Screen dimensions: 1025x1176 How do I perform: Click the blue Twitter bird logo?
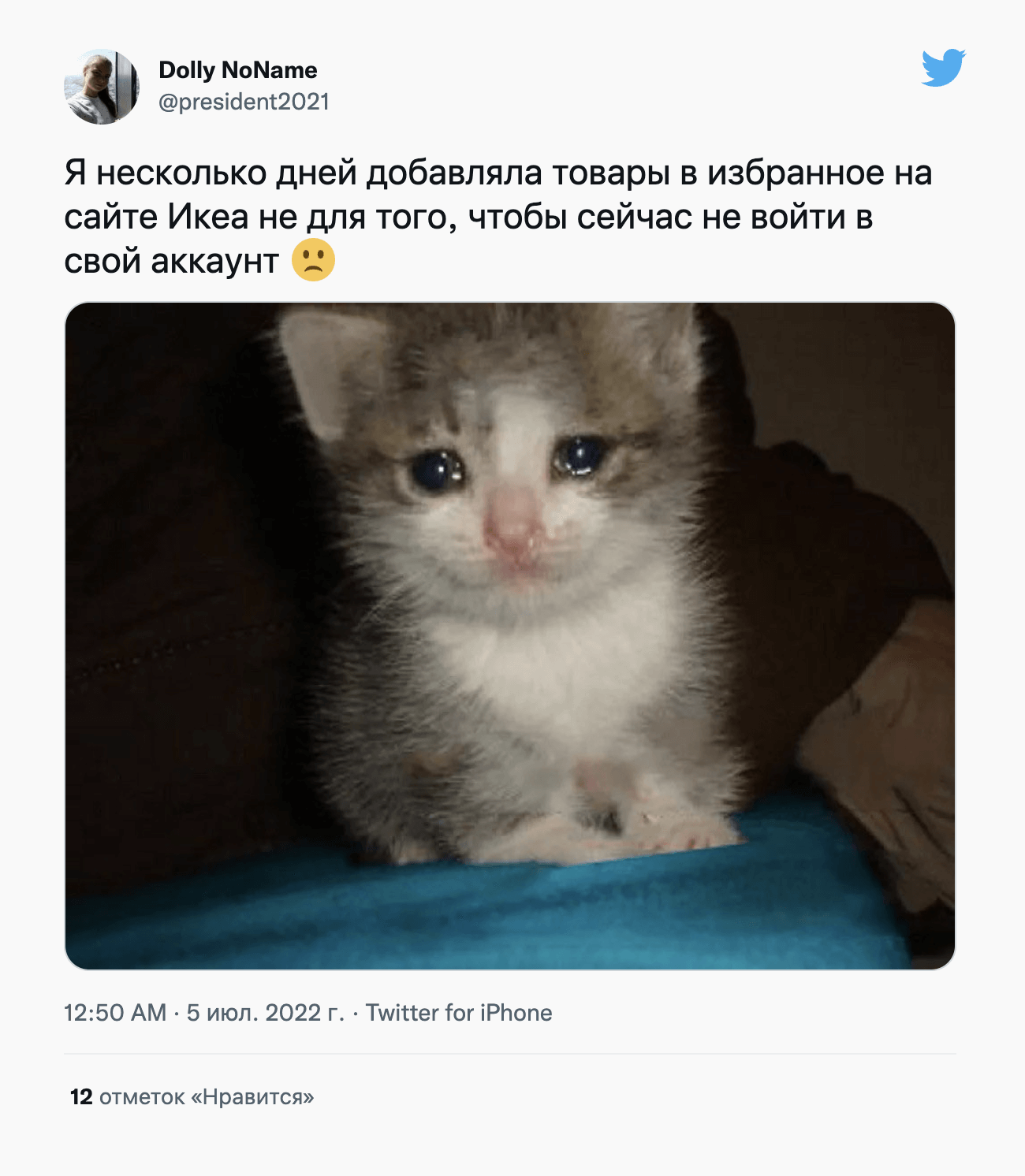coord(943,68)
